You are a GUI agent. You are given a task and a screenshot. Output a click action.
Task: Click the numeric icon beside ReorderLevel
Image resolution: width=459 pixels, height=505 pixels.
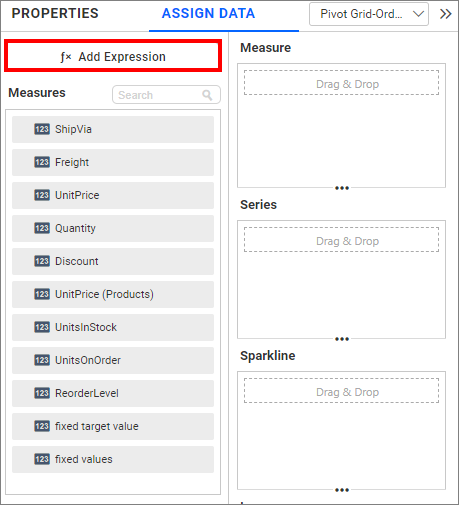pos(42,393)
